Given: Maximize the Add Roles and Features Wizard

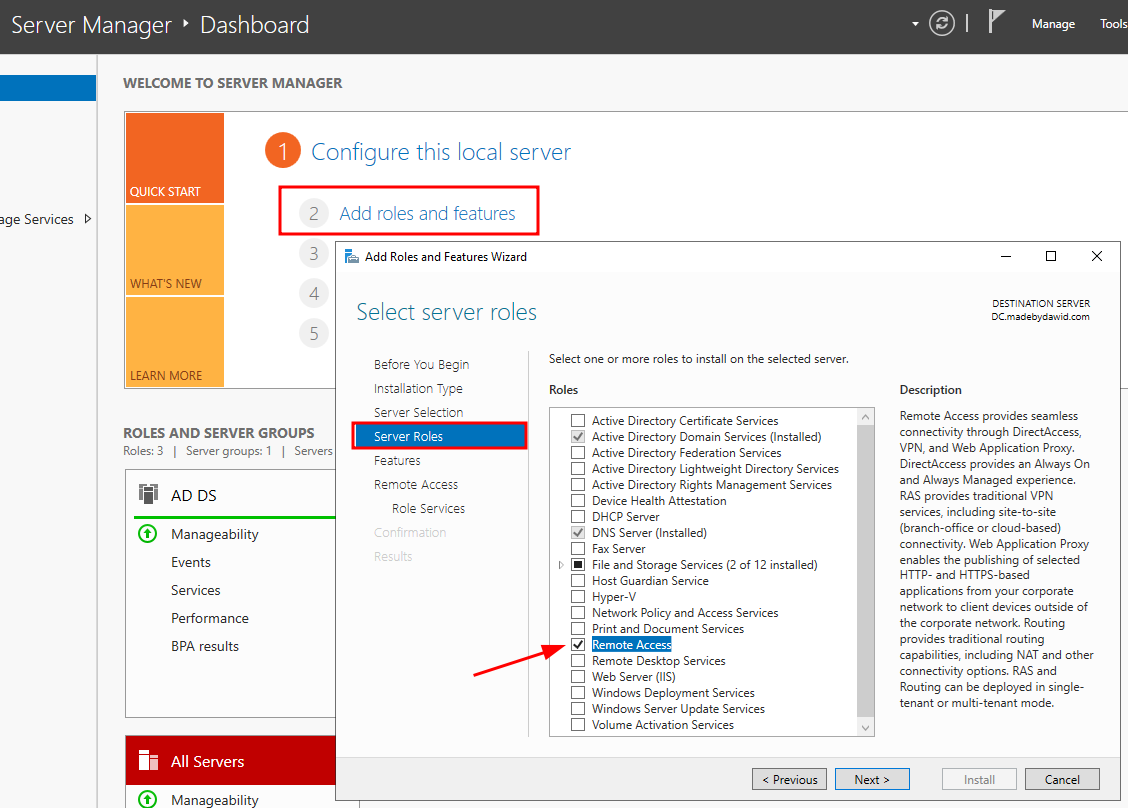Looking at the screenshot, I should [1050, 256].
